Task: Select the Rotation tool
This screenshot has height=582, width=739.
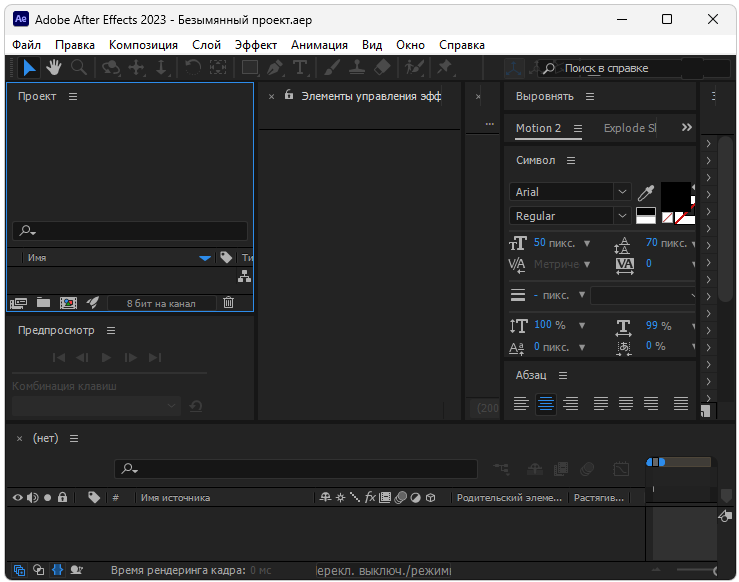Action: click(x=192, y=68)
